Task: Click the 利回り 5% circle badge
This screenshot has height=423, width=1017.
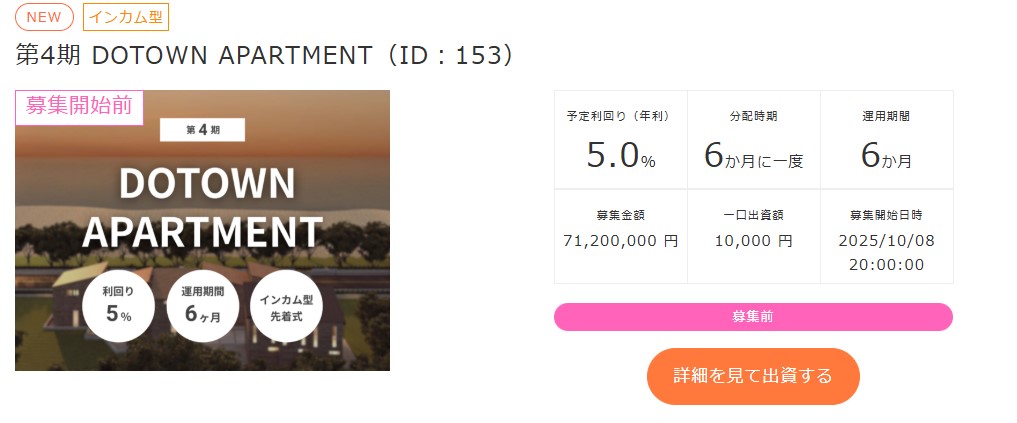Action: click(x=119, y=305)
